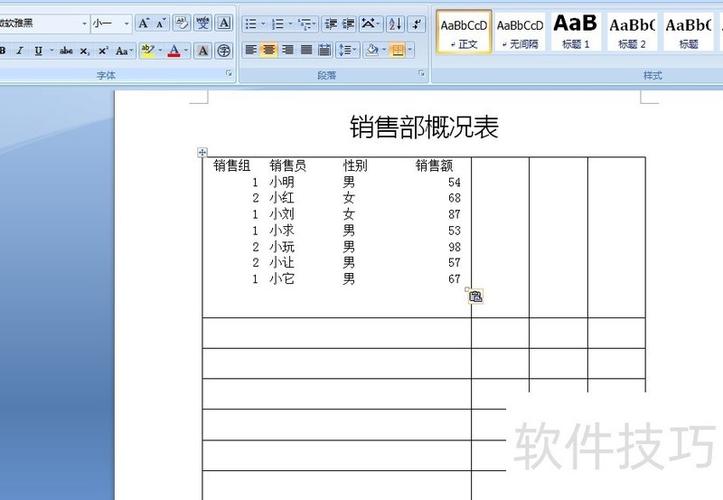Open the Borders dropdown arrow
The image size is (723, 500).
(410, 49)
